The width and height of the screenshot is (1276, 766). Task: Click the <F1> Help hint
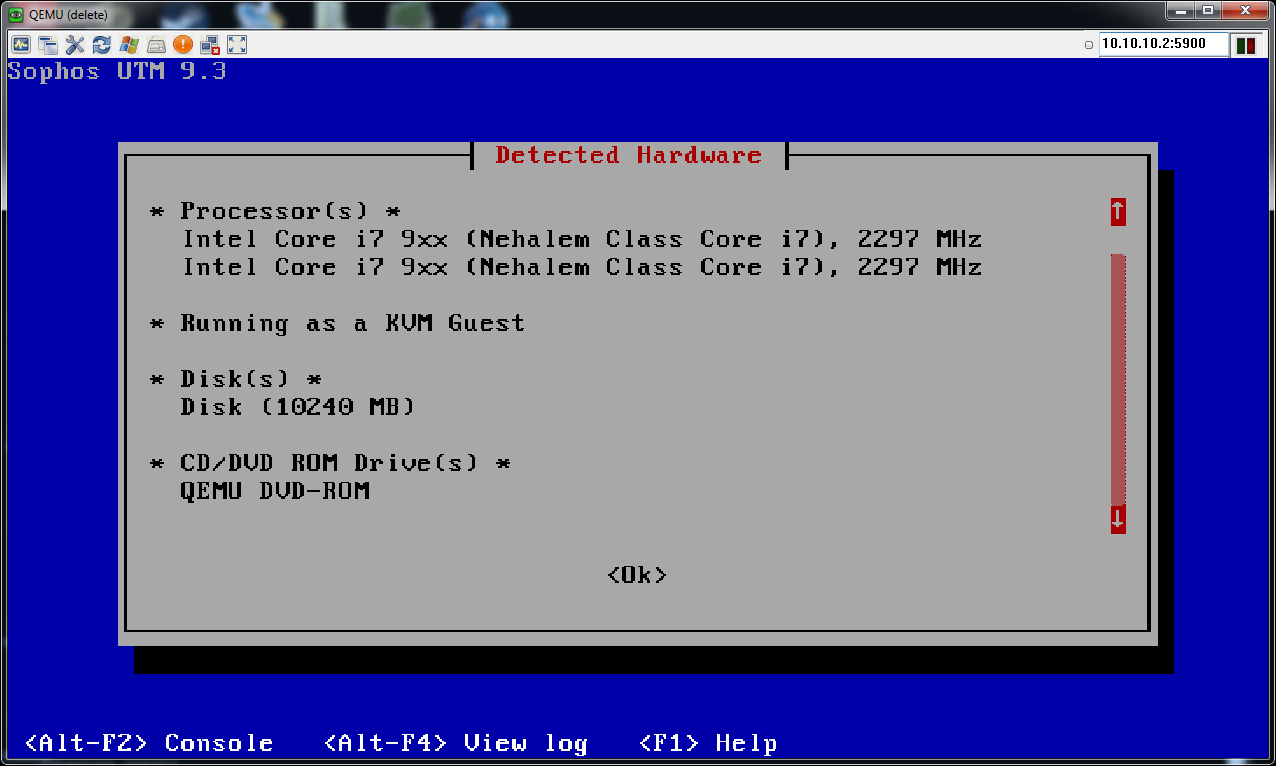click(x=708, y=743)
